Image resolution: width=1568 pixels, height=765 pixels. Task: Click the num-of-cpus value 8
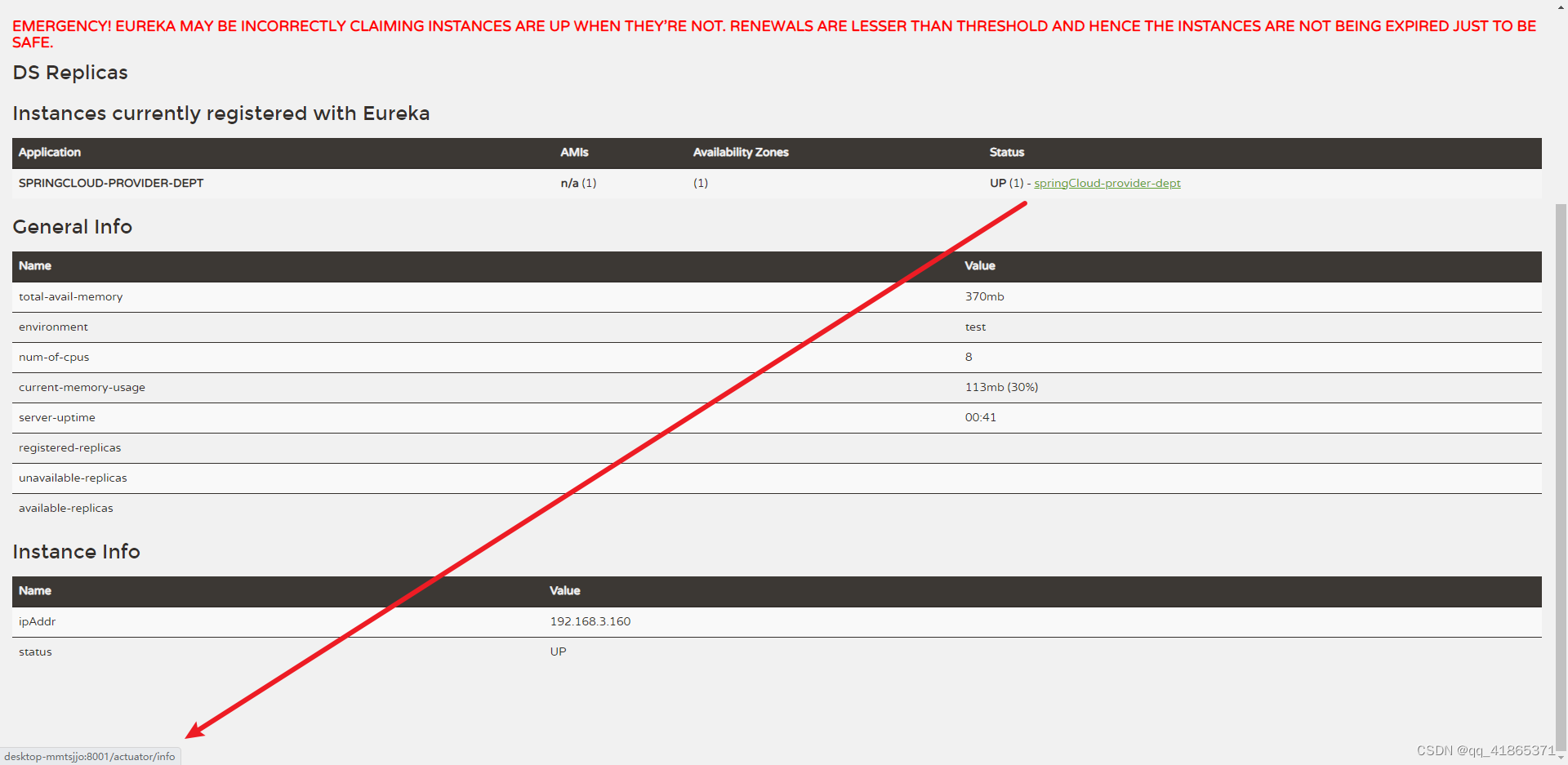tap(969, 357)
